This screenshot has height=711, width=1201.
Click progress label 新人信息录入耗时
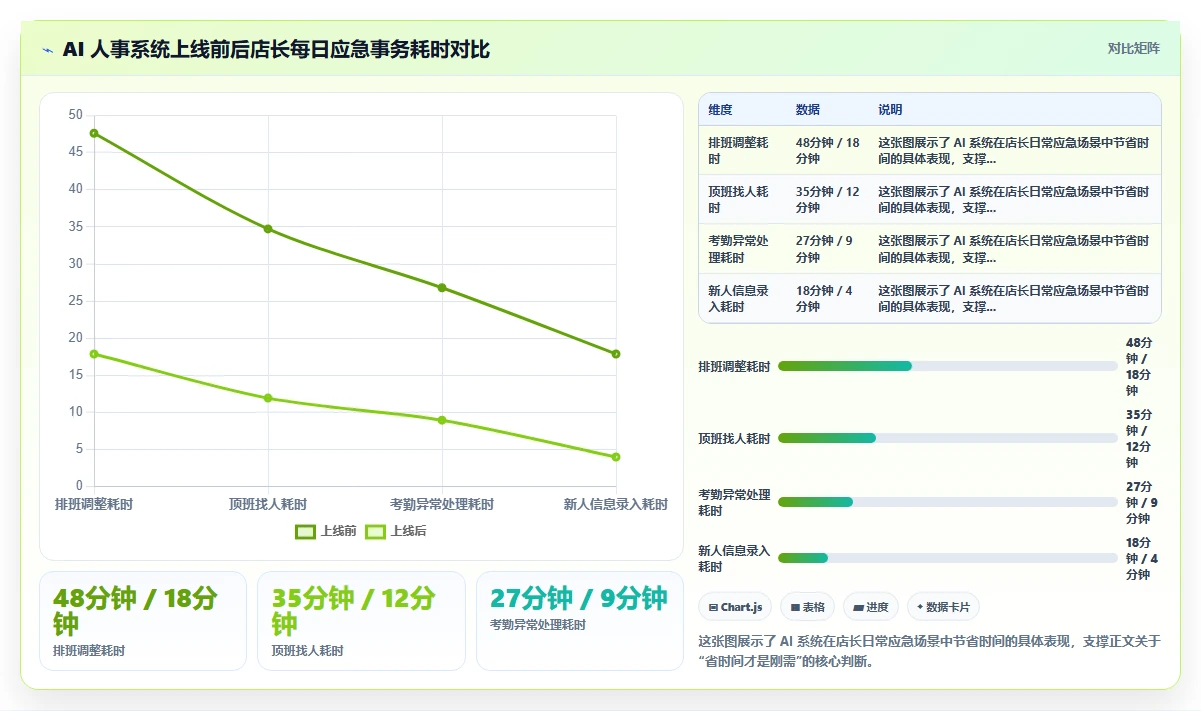[734, 559]
